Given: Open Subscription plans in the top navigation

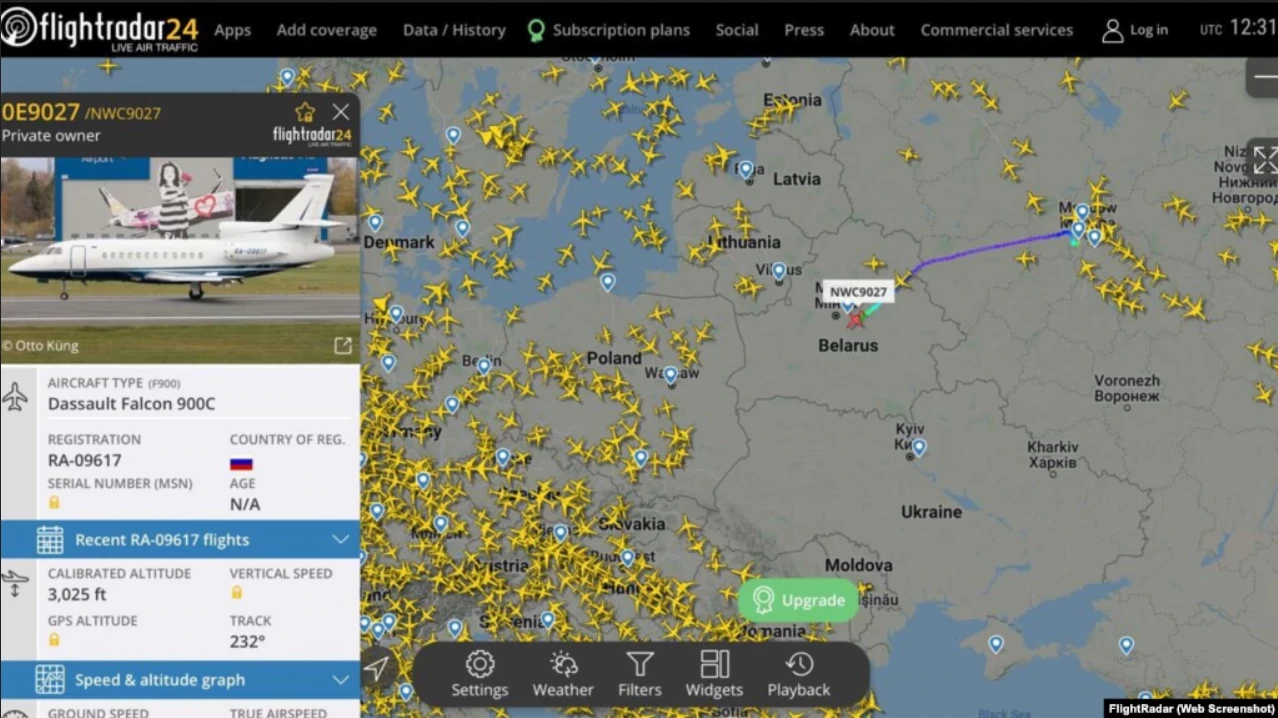Looking at the screenshot, I should point(609,30).
